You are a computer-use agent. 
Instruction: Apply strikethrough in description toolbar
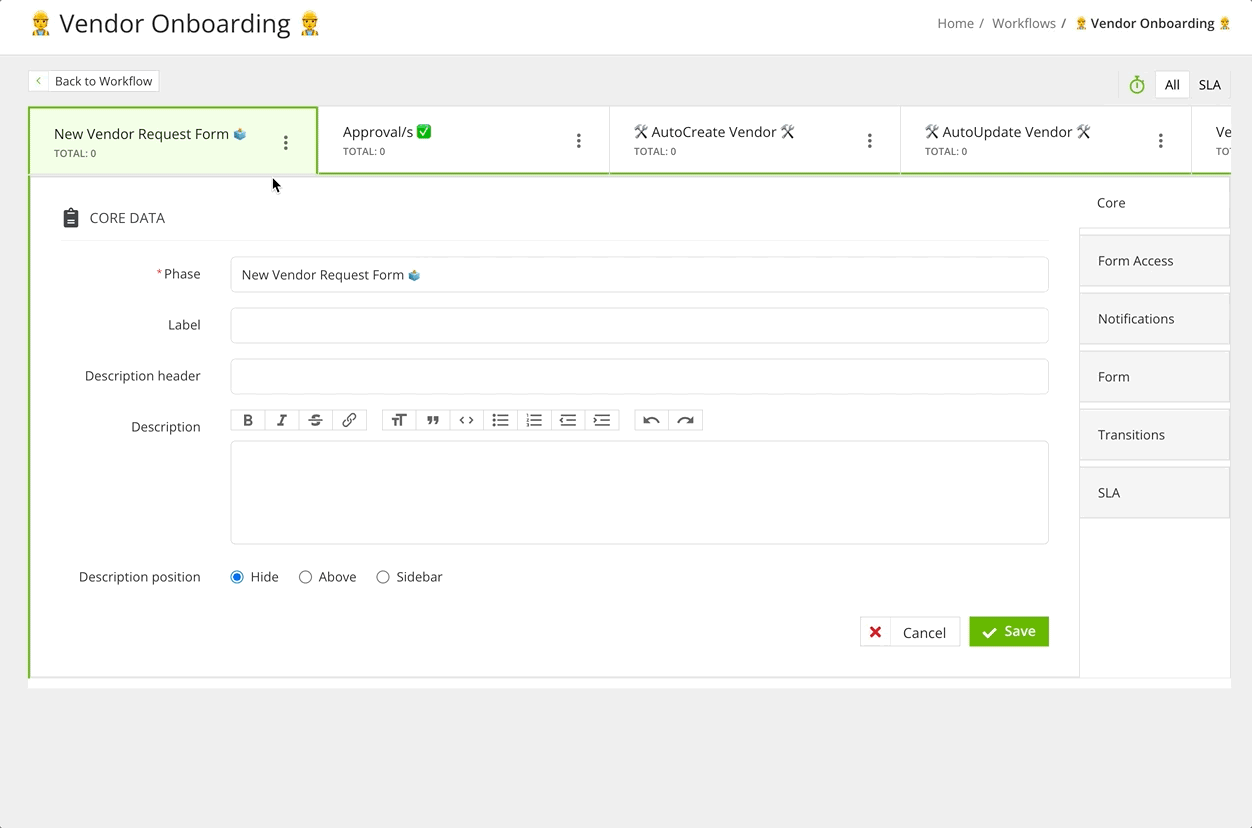315,420
